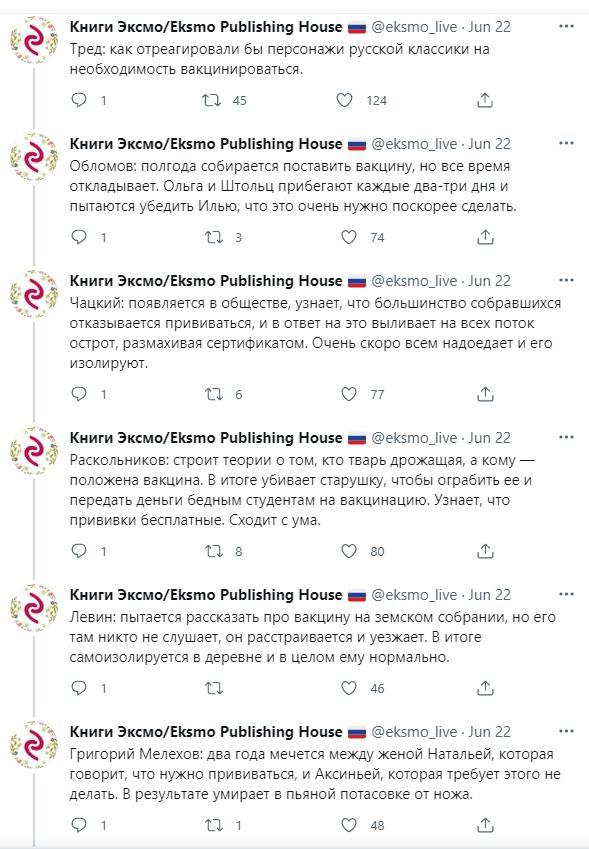589x849 pixels.
Task: Open the Jun 22 timestamp of Обломов tweet
Action: (489, 144)
